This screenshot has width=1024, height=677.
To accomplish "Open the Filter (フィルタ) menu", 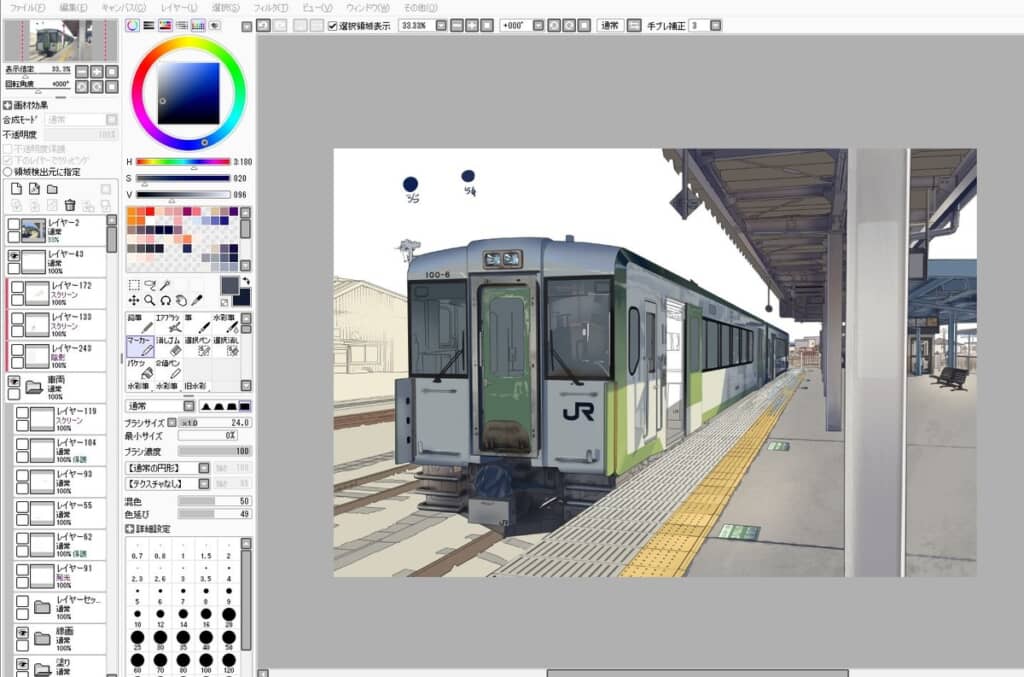I will 270,8.
